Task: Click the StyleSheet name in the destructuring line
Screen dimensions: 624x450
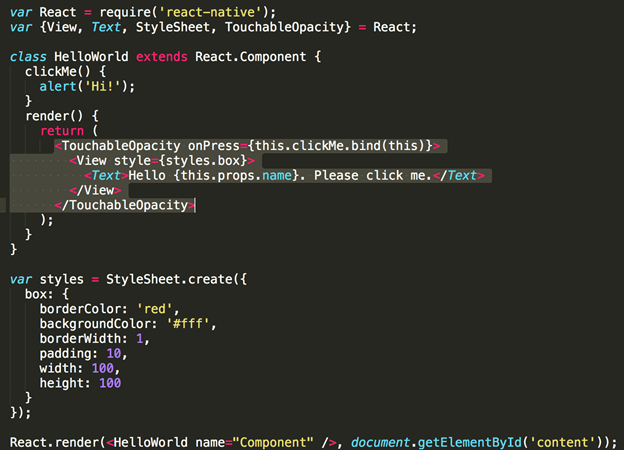Action: (x=173, y=27)
